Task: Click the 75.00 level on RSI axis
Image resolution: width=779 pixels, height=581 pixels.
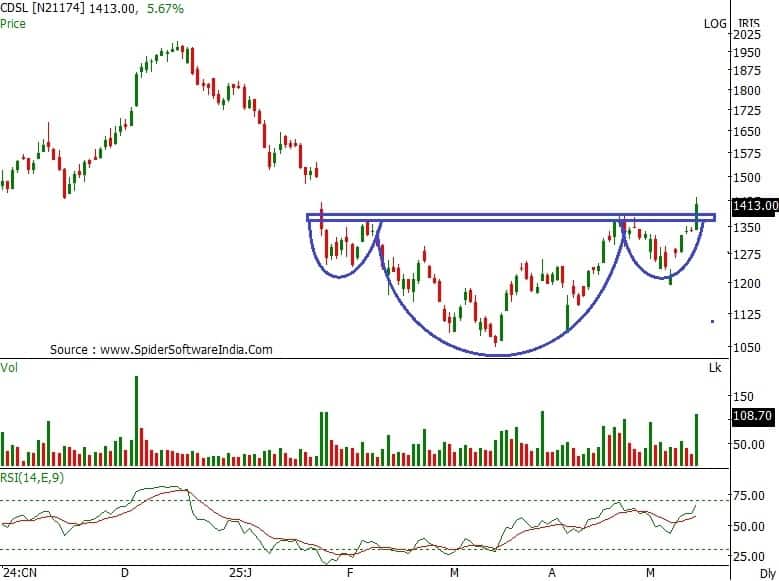Action: click(752, 495)
